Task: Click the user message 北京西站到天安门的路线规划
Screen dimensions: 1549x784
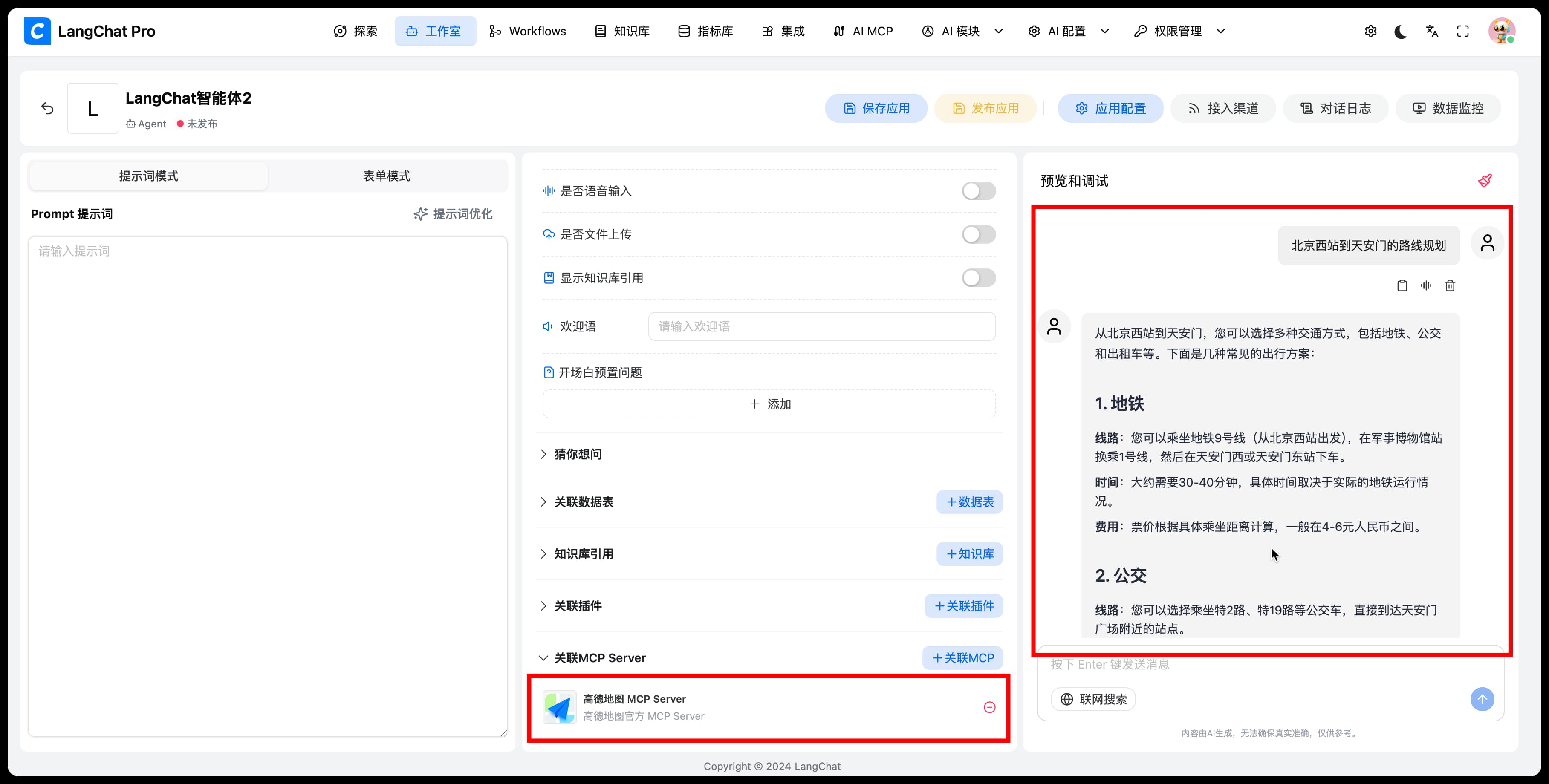Action: [x=1369, y=245]
